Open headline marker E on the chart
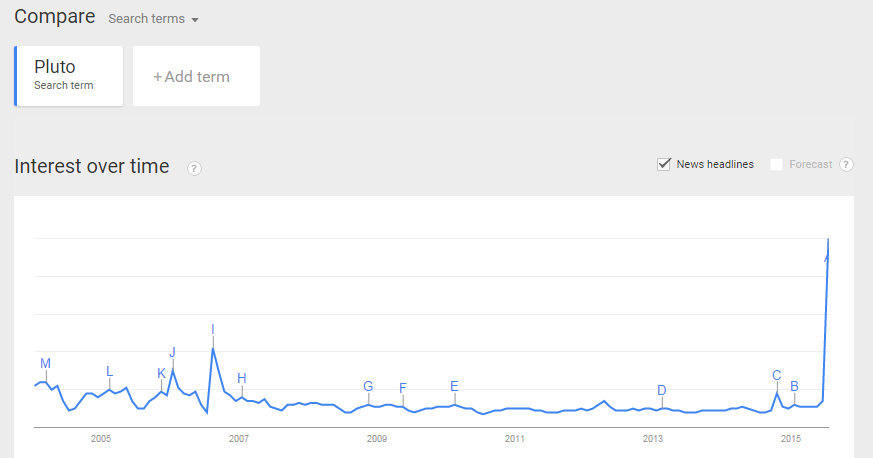873x458 pixels. tap(454, 386)
